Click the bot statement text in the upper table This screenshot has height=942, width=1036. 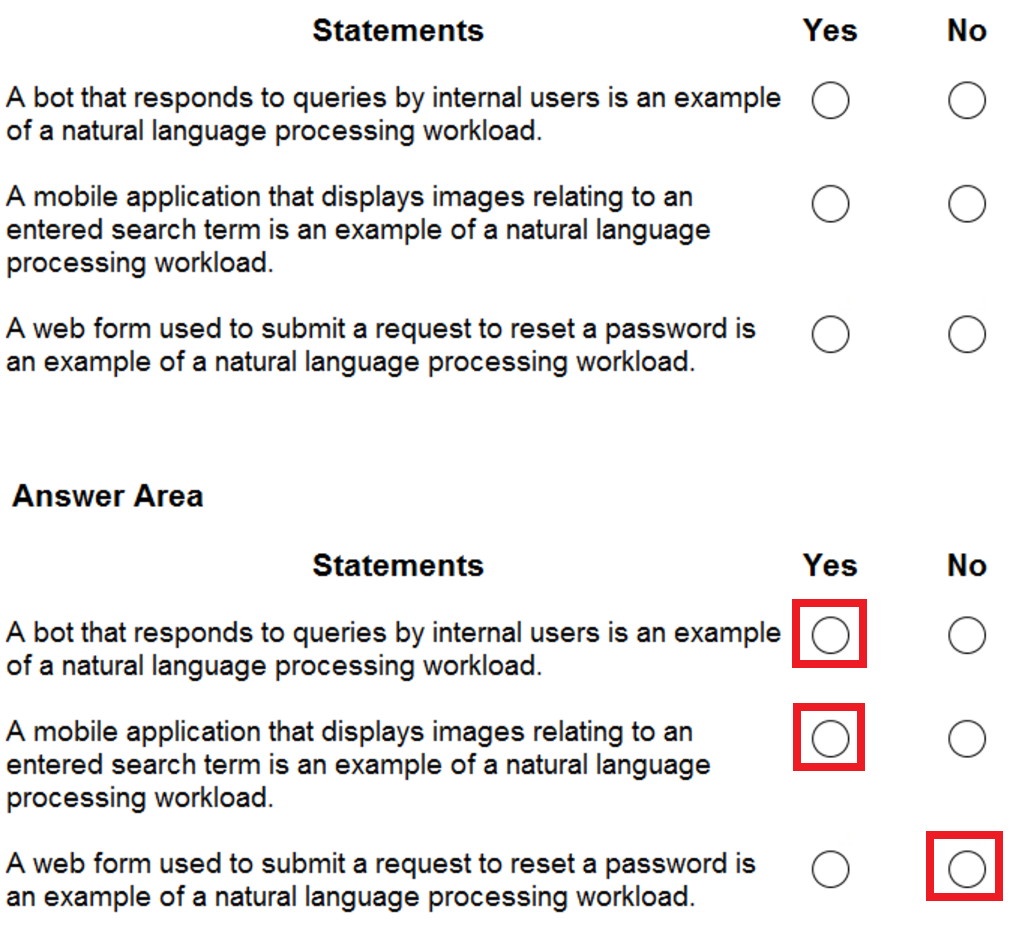click(393, 114)
